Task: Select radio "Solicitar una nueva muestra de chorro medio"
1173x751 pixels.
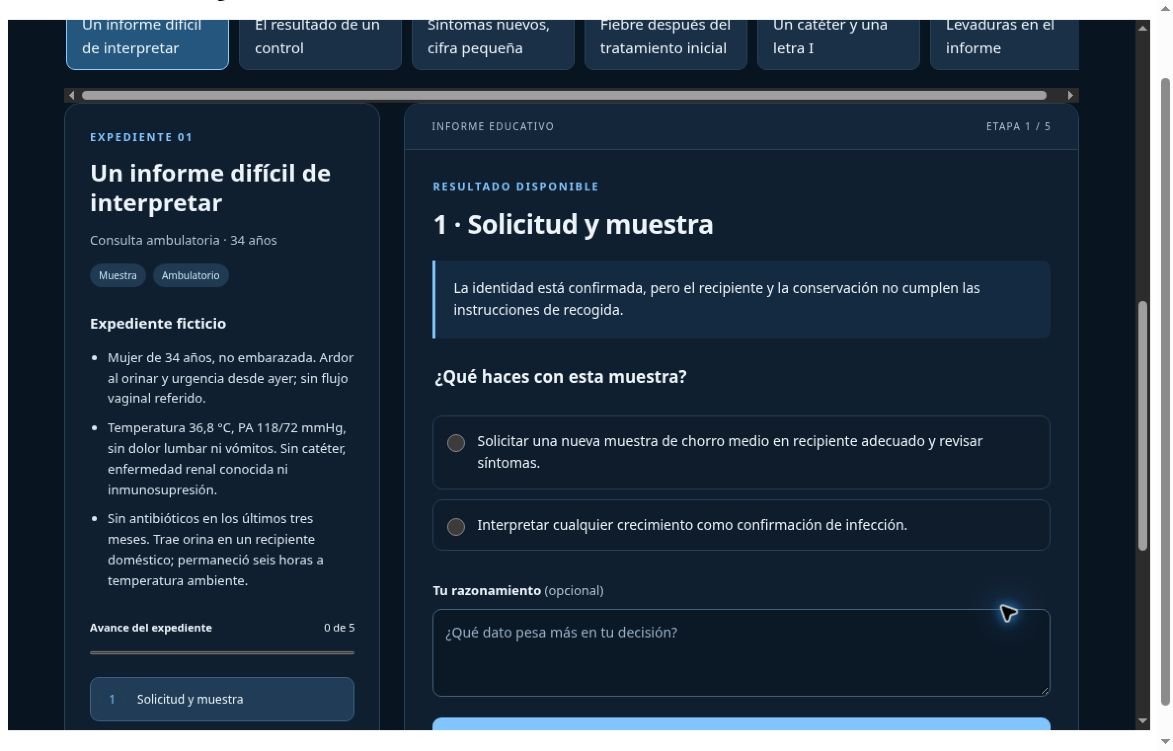Action: tap(456, 443)
